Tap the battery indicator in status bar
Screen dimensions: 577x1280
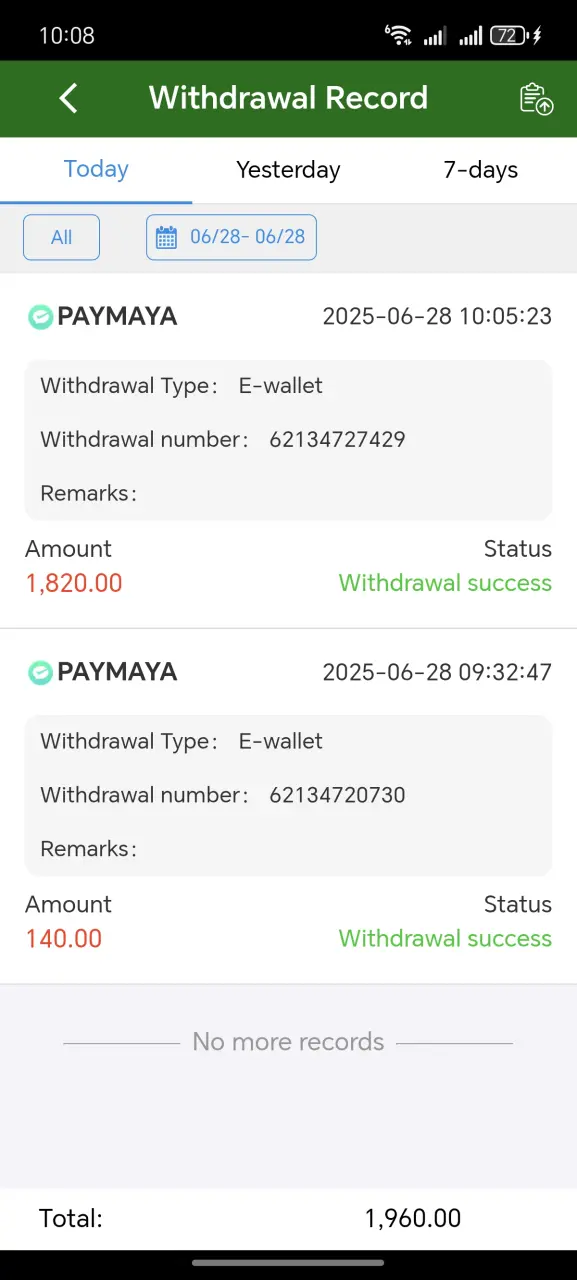click(515, 36)
